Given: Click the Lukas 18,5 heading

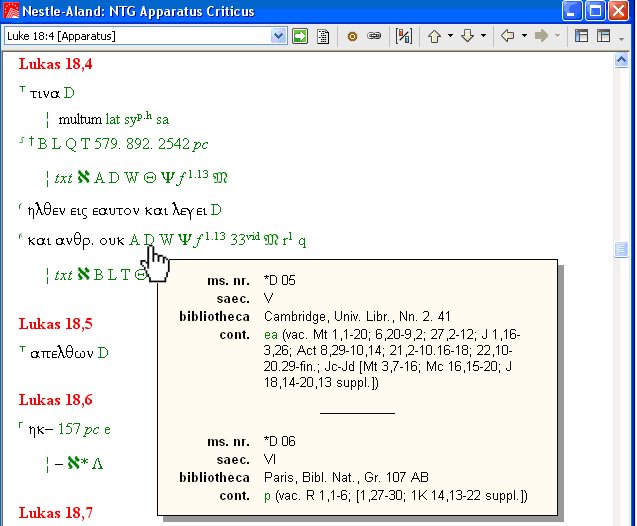Looking at the screenshot, I should tap(55, 324).
